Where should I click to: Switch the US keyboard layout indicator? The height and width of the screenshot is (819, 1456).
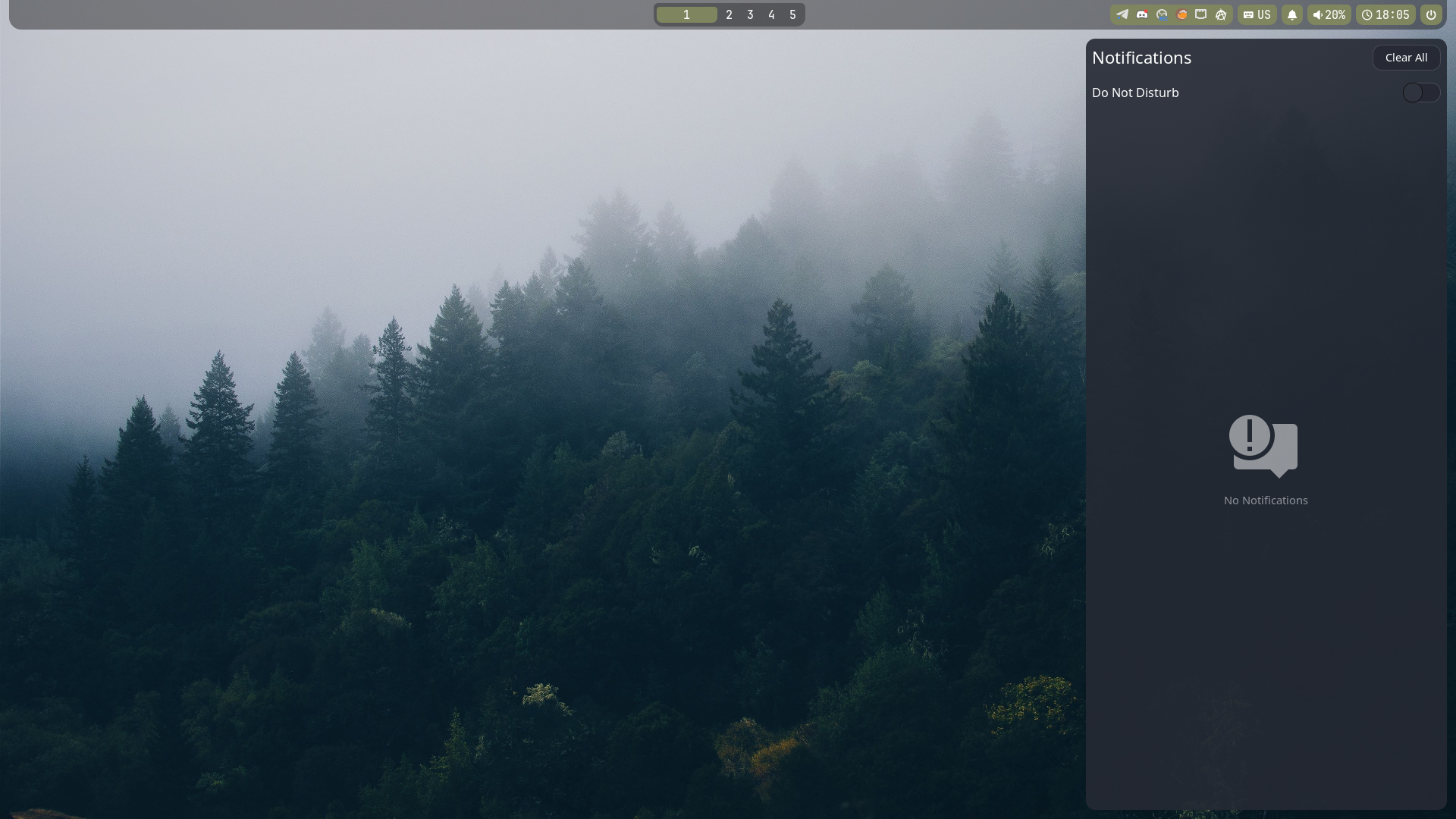[1257, 14]
